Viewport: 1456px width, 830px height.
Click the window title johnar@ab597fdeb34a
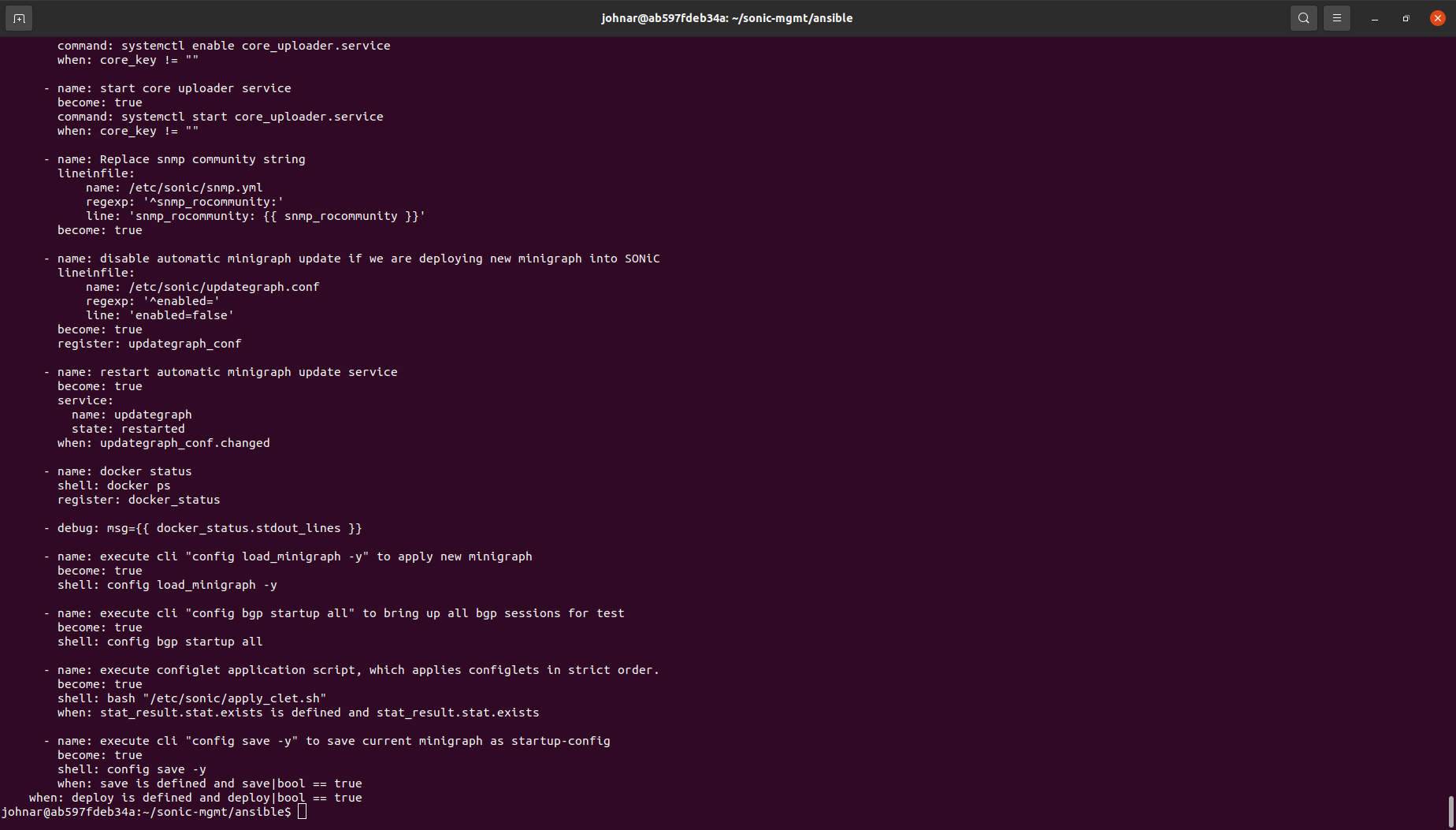click(x=726, y=18)
